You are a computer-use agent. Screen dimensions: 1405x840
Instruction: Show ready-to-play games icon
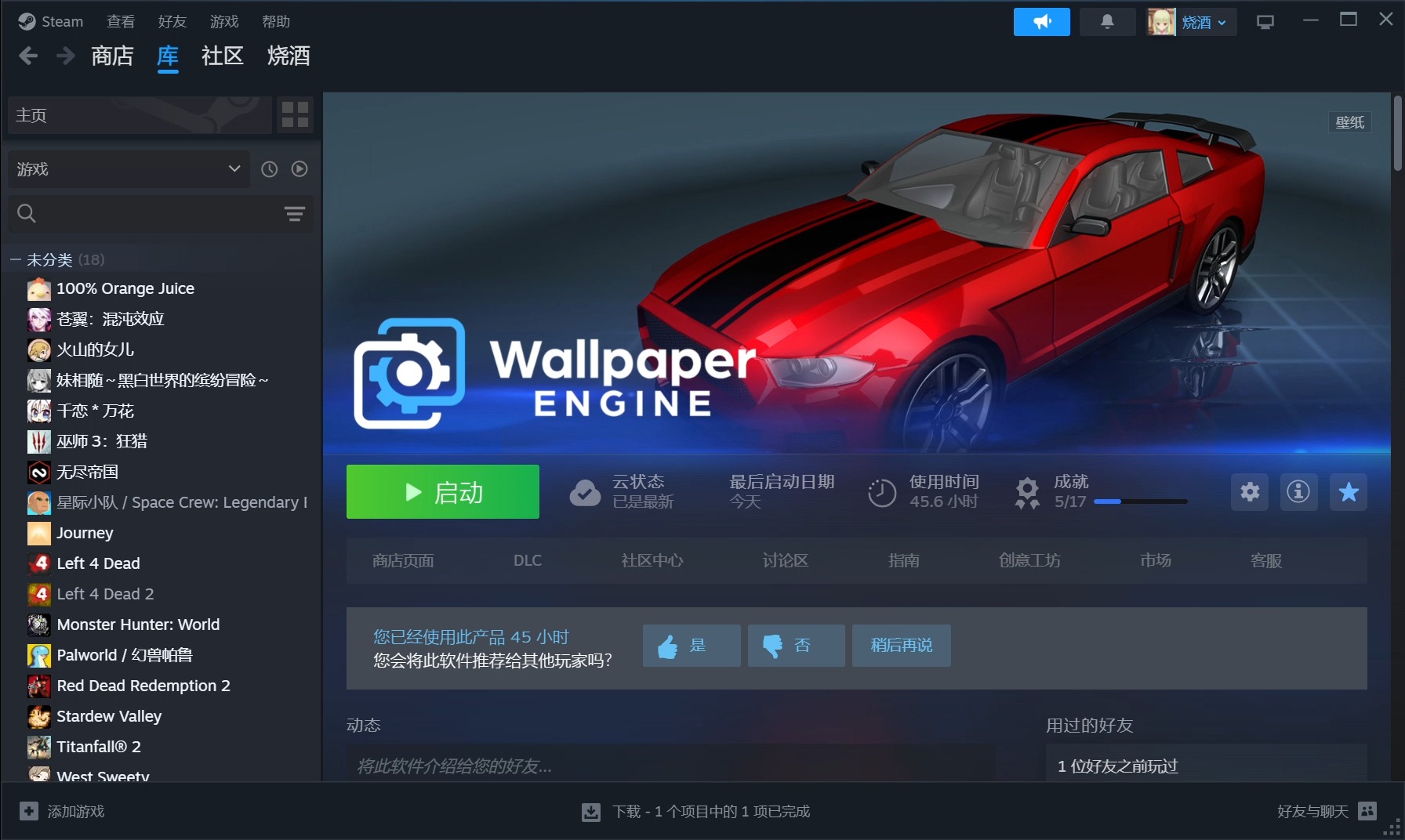click(x=300, y=169)
